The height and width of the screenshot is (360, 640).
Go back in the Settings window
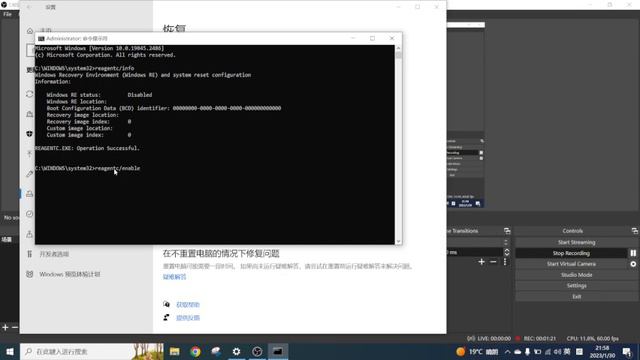click(x=29, y=7)
